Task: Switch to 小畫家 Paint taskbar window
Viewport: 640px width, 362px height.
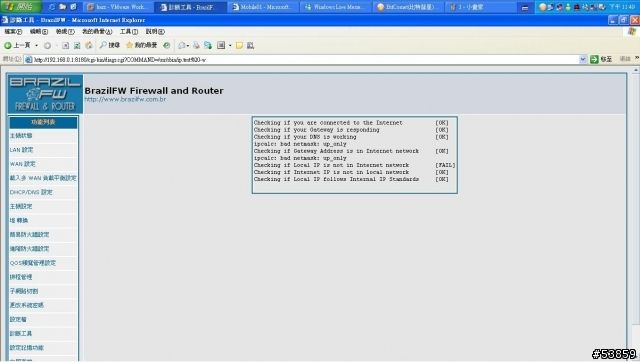Action: [481, 7]
